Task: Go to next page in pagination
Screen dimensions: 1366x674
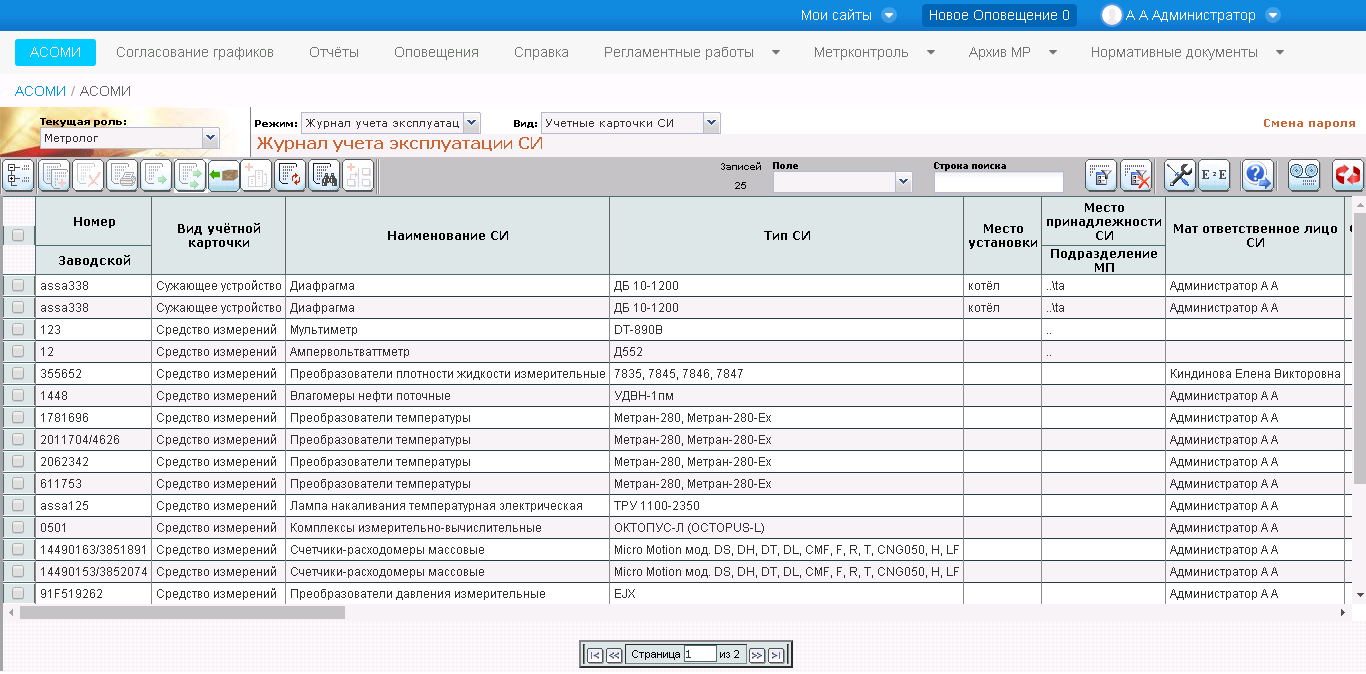Action: pos(757,655)
